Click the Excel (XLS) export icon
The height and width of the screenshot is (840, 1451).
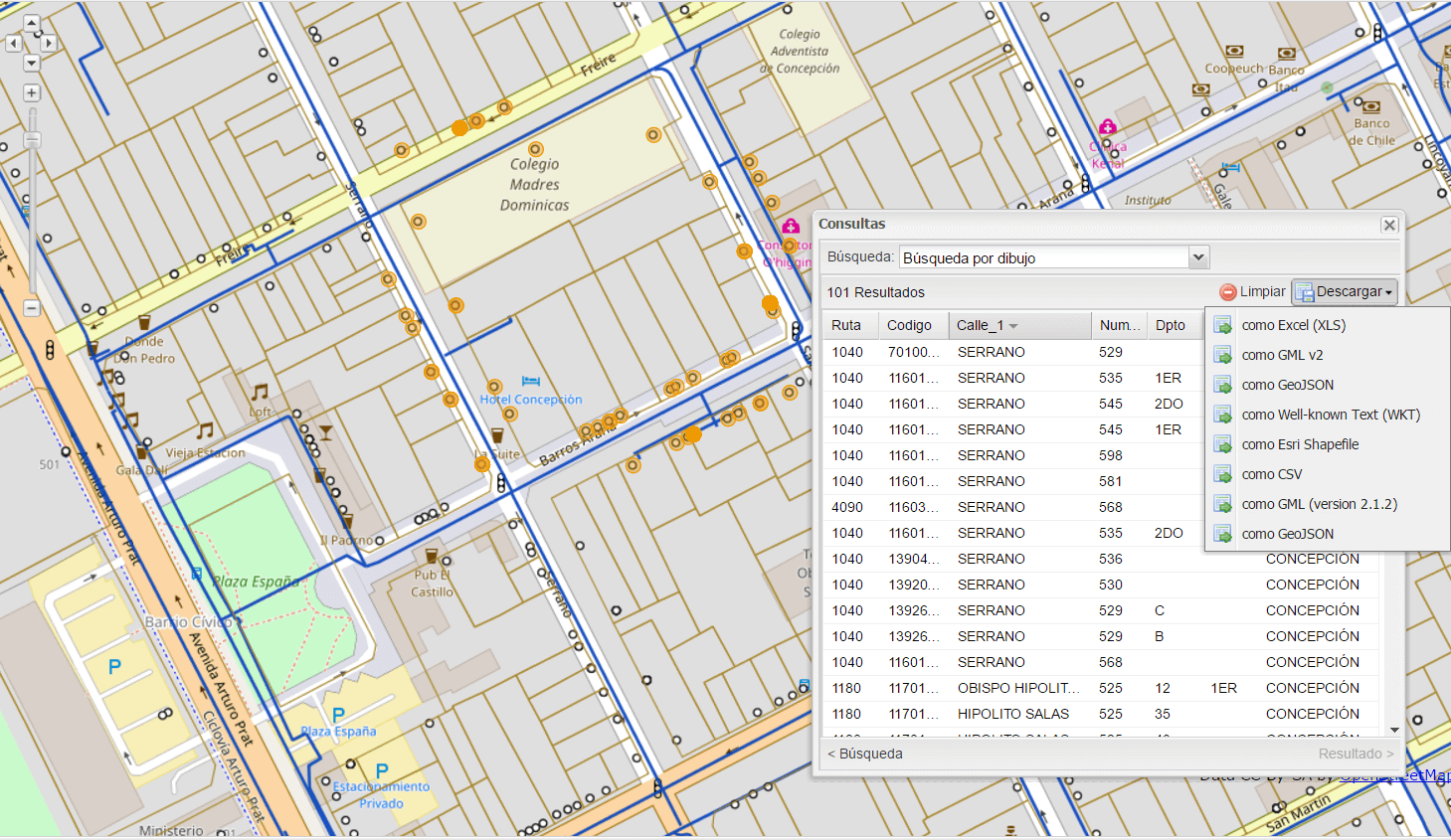pos(1223,325)
